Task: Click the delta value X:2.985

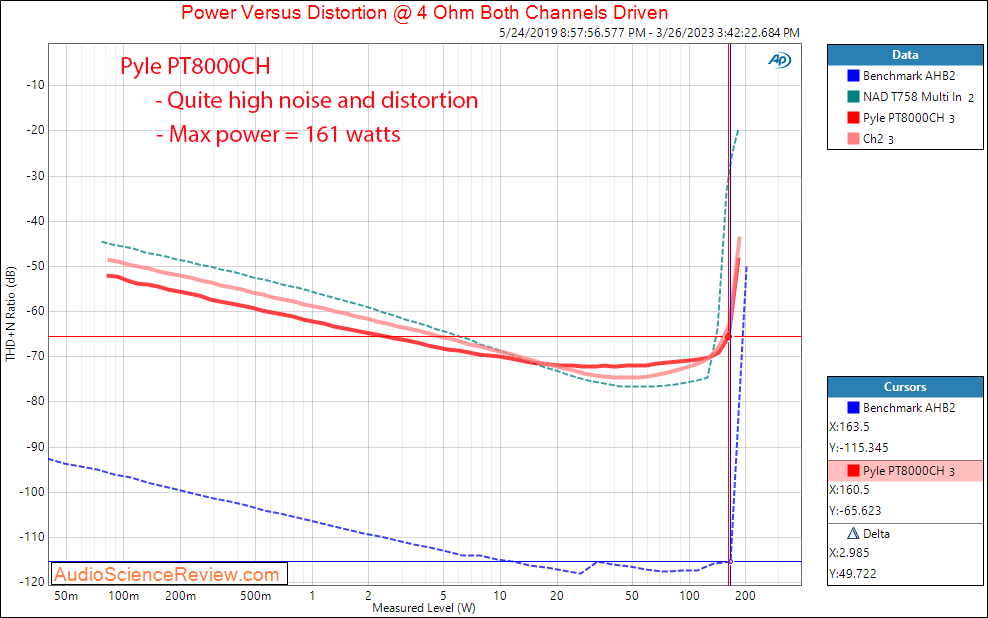Action: [x=849, y=552]
